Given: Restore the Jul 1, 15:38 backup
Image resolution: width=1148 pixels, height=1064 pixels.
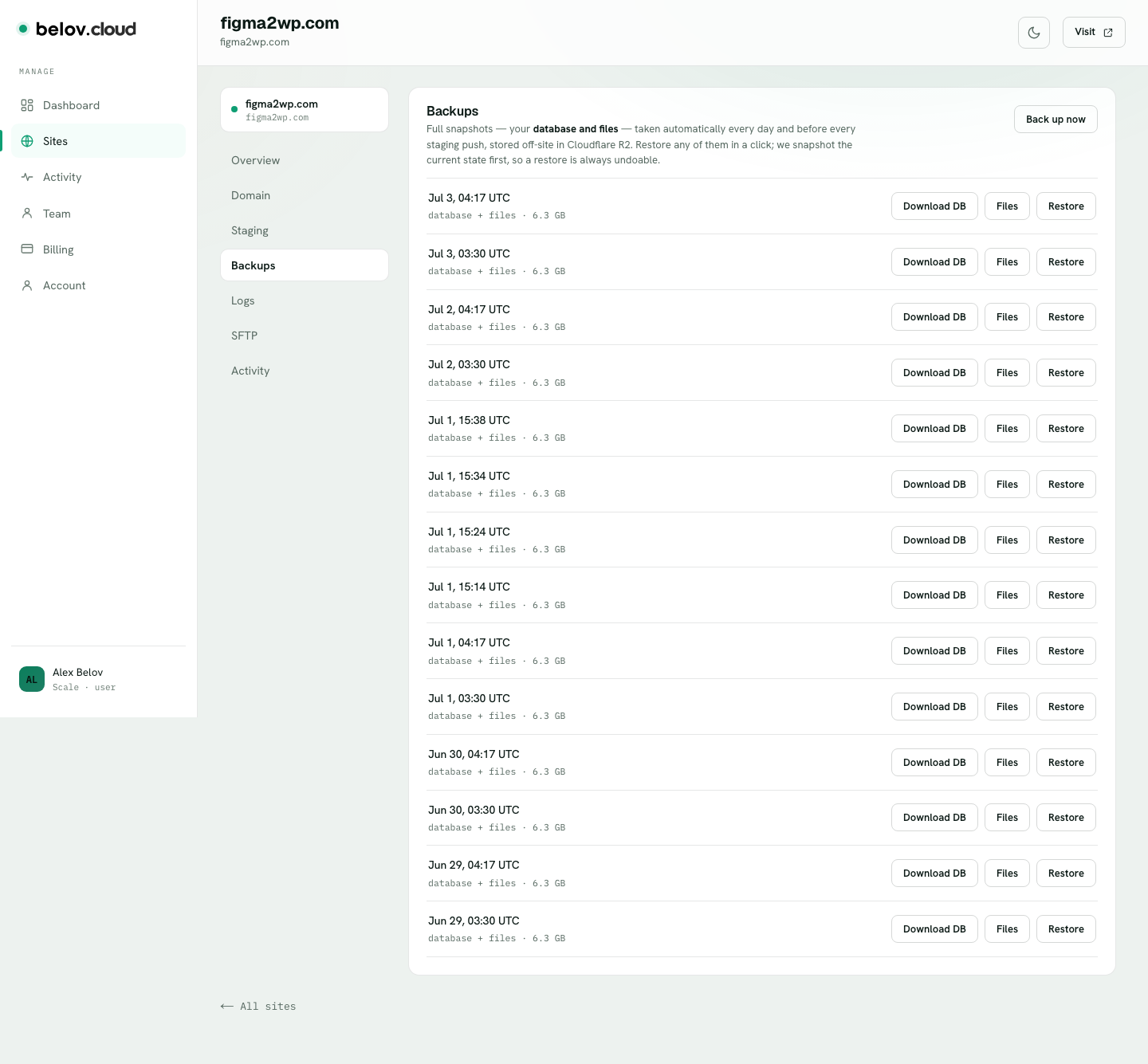Looking at the screenshot, I should coord(1066,429).
